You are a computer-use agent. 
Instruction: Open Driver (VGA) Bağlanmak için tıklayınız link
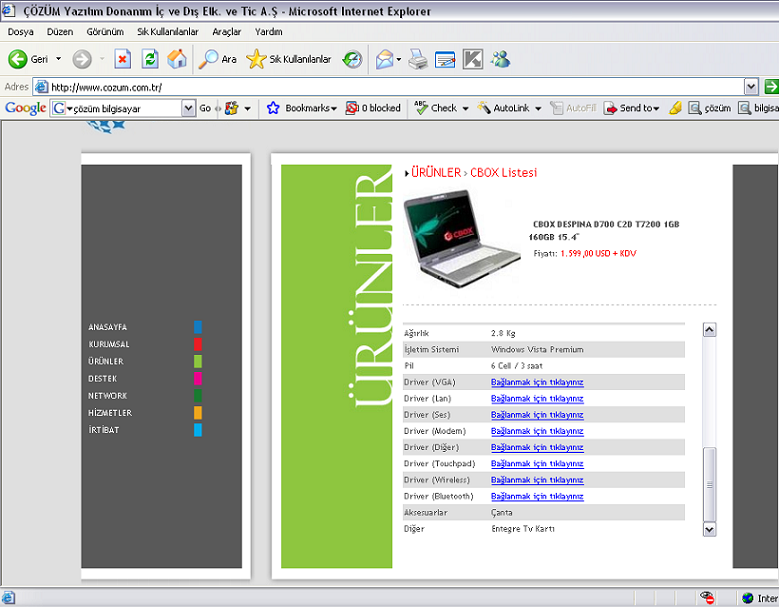pyautogui.click(x=537, y=382)
